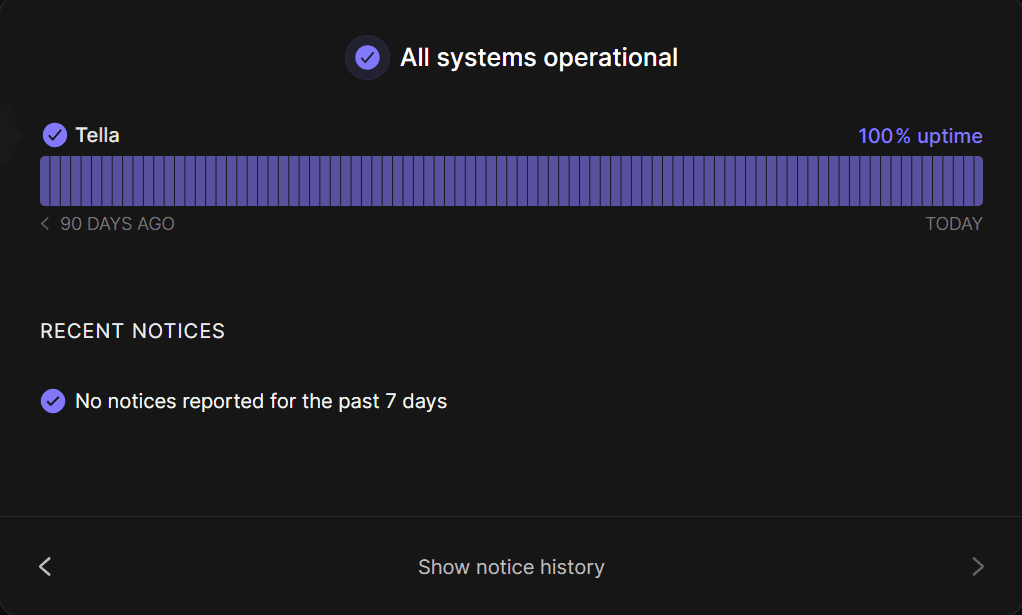1022x615 pixels.
Task: Click the RECENT NOTICES heading
Action: click(x=132, y=331)
